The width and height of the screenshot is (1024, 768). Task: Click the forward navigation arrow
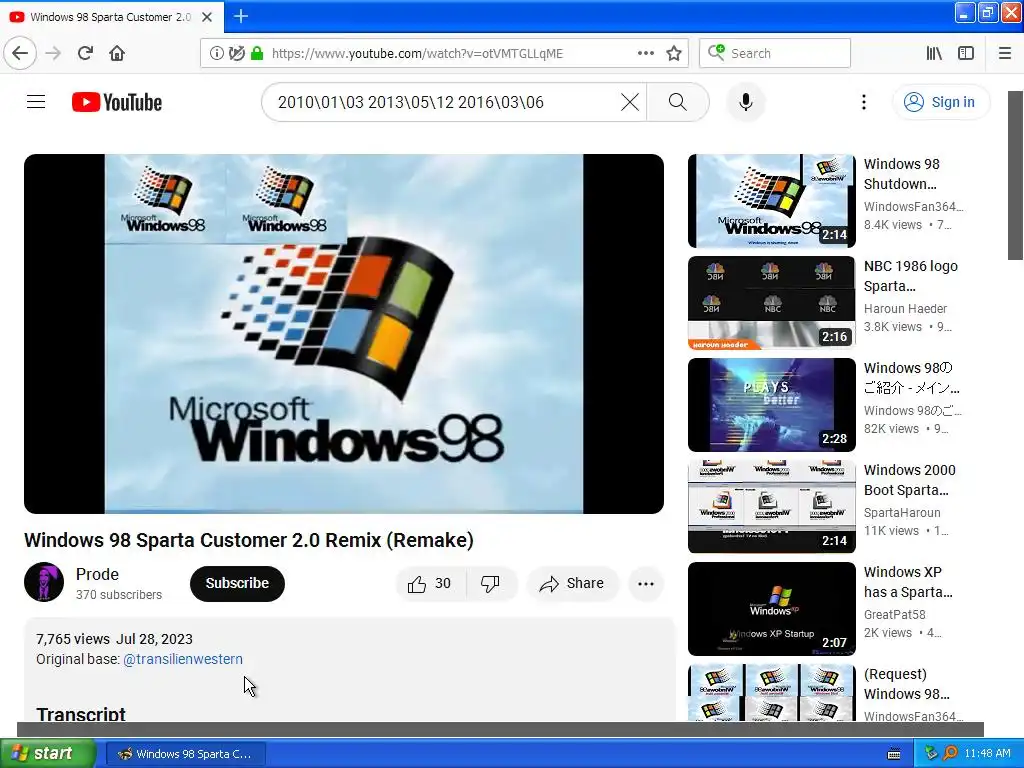[x=54, y=53]
